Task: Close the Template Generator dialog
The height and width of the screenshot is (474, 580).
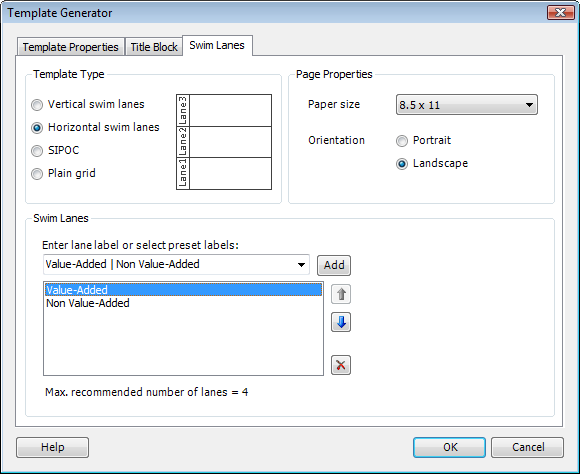Action: pyautogui.click(x=560, y=13)
